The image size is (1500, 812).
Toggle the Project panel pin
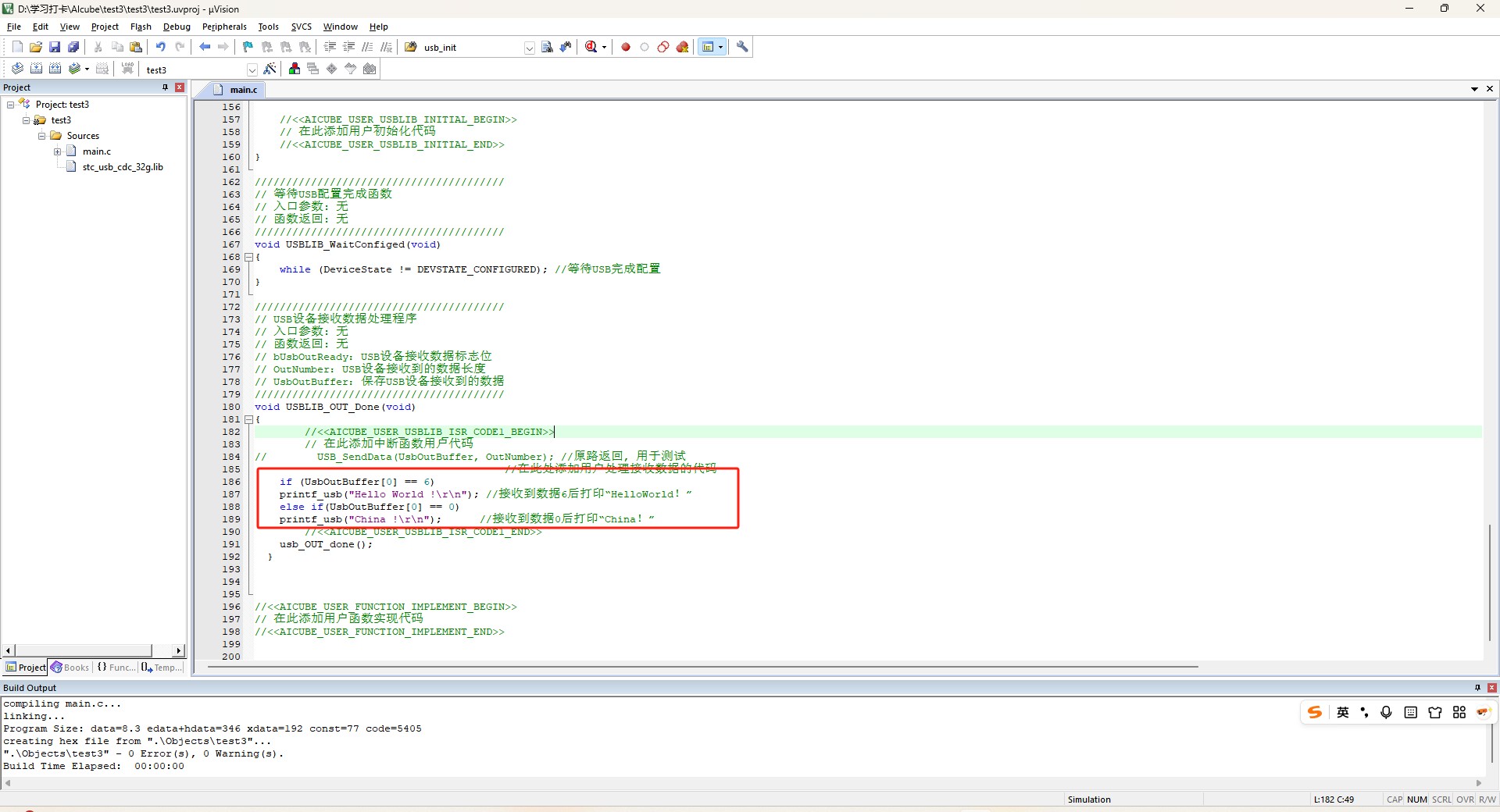[x=165, y=87]
